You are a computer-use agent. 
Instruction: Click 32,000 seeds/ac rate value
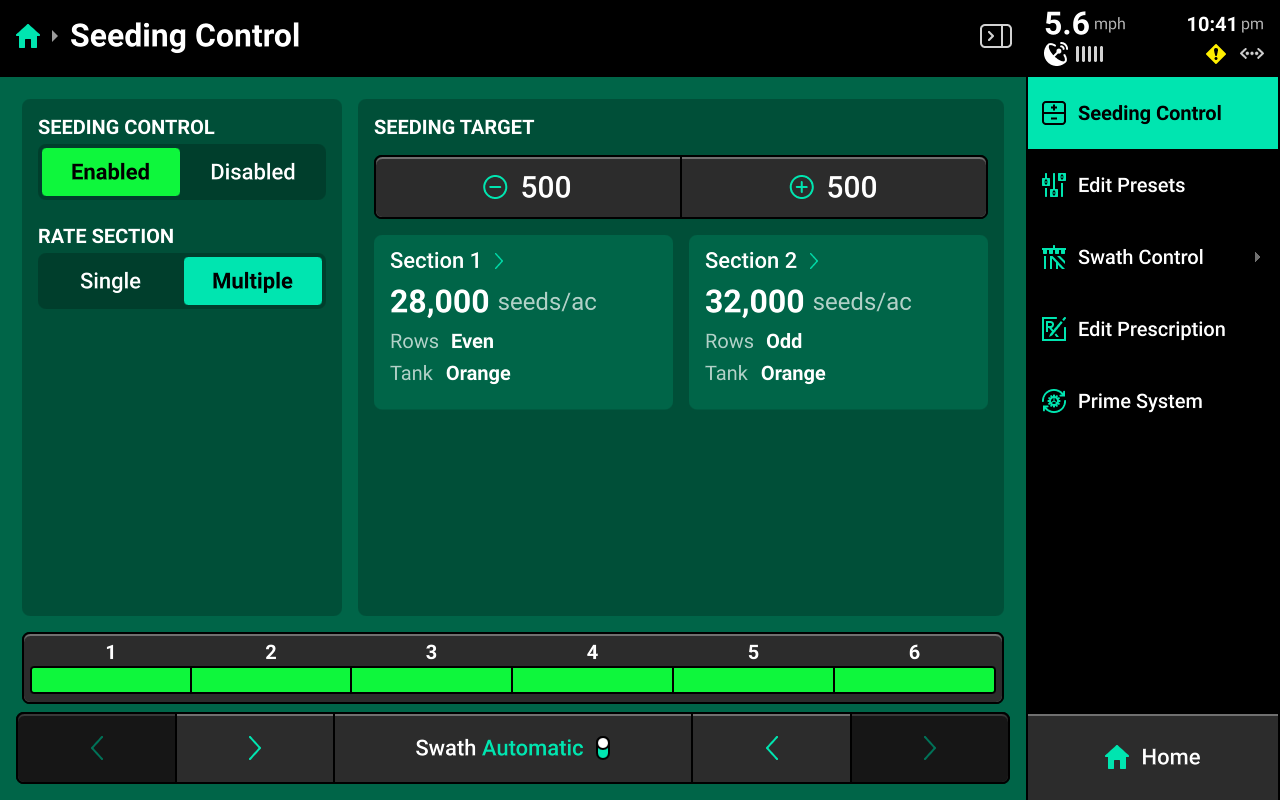[x=808, y=301]
